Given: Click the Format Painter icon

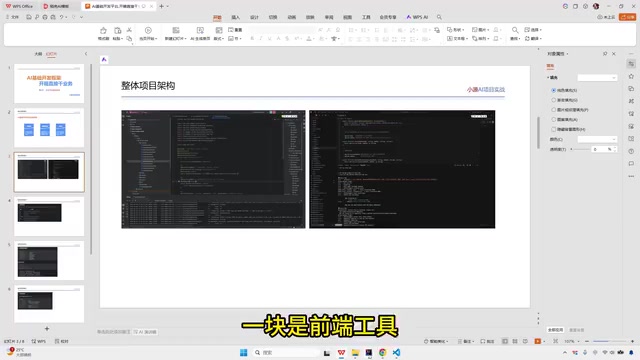Looking at the screenshot, I should pyautogui.click(x=103, y=31).
